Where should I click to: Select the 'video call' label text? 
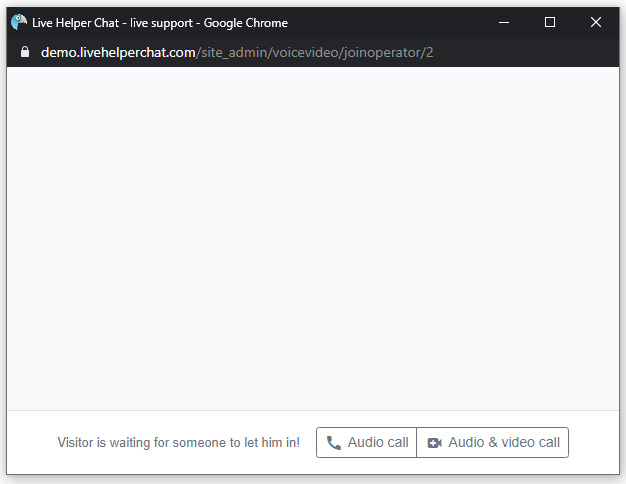coord(531,442)
